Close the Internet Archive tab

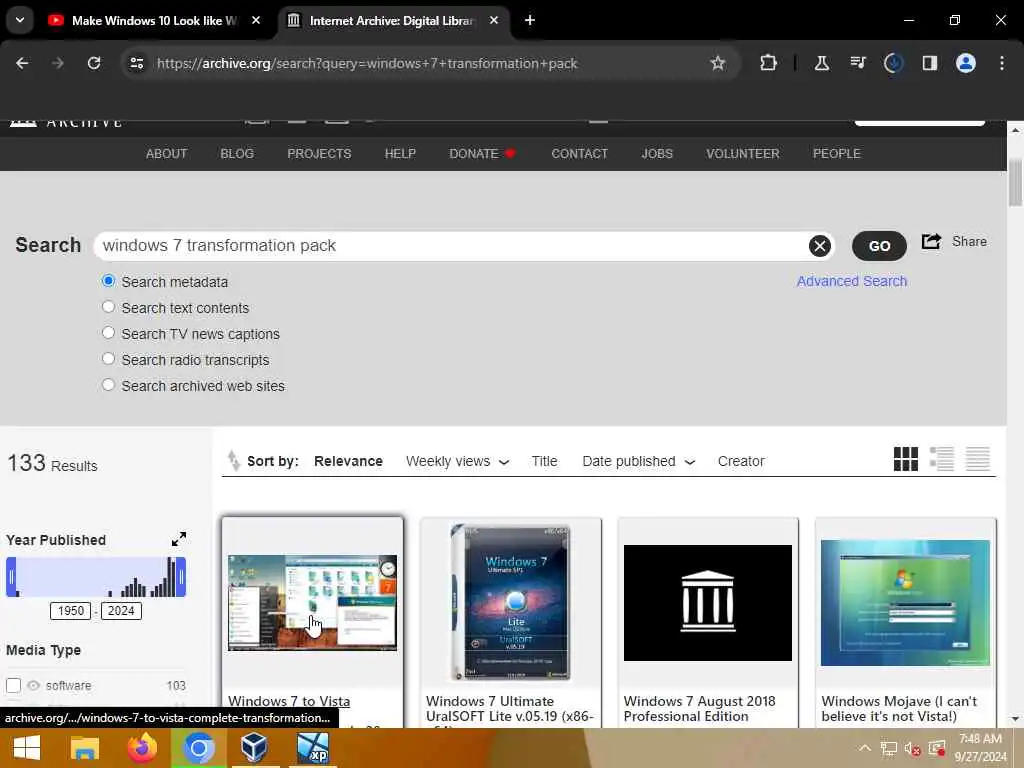coord(494,20)
